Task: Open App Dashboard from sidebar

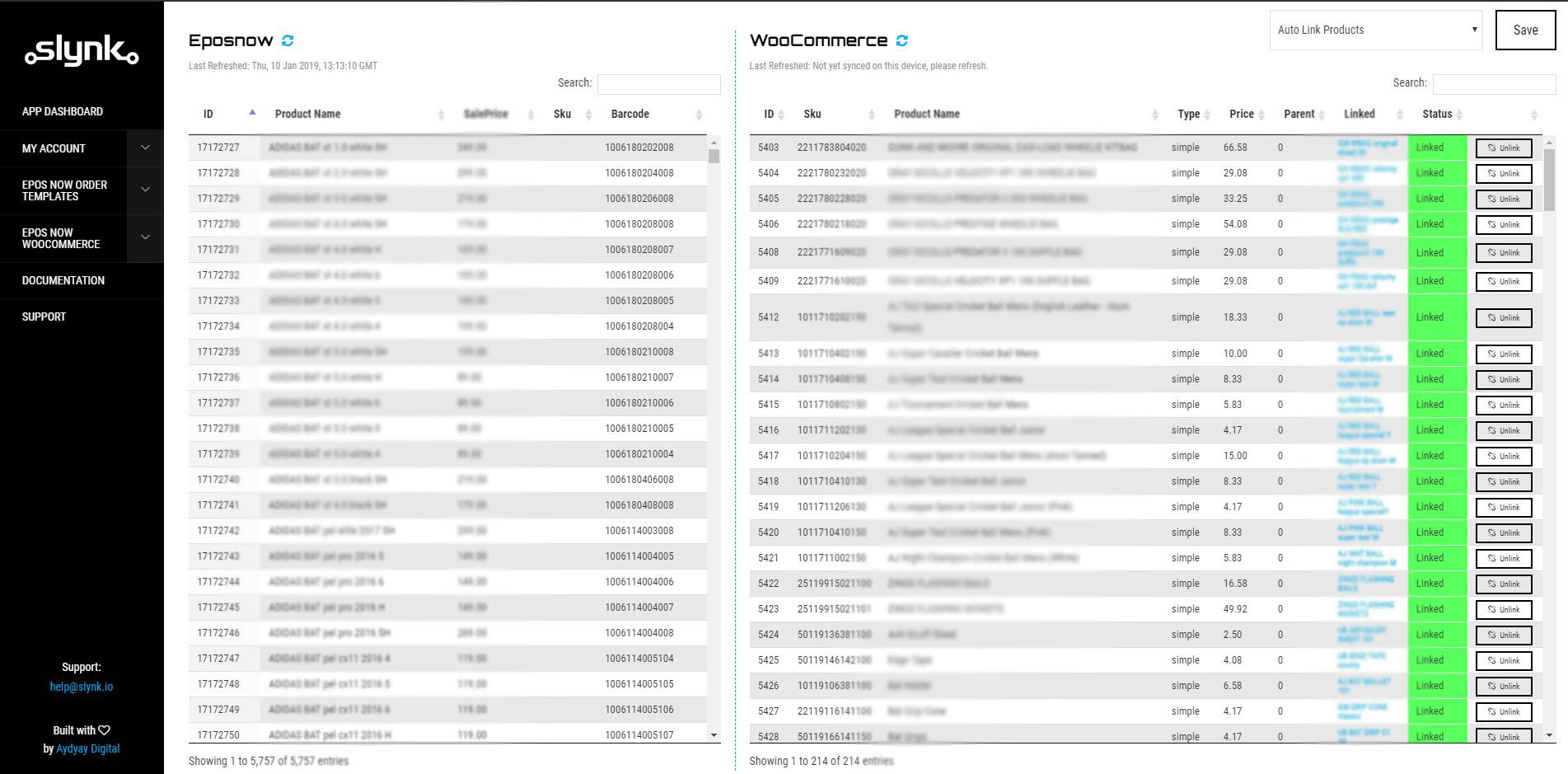Action: (x=63, y=111)
